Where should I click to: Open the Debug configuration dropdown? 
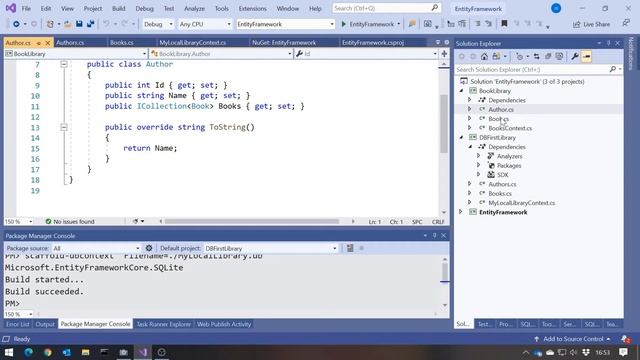coord(158,24)
